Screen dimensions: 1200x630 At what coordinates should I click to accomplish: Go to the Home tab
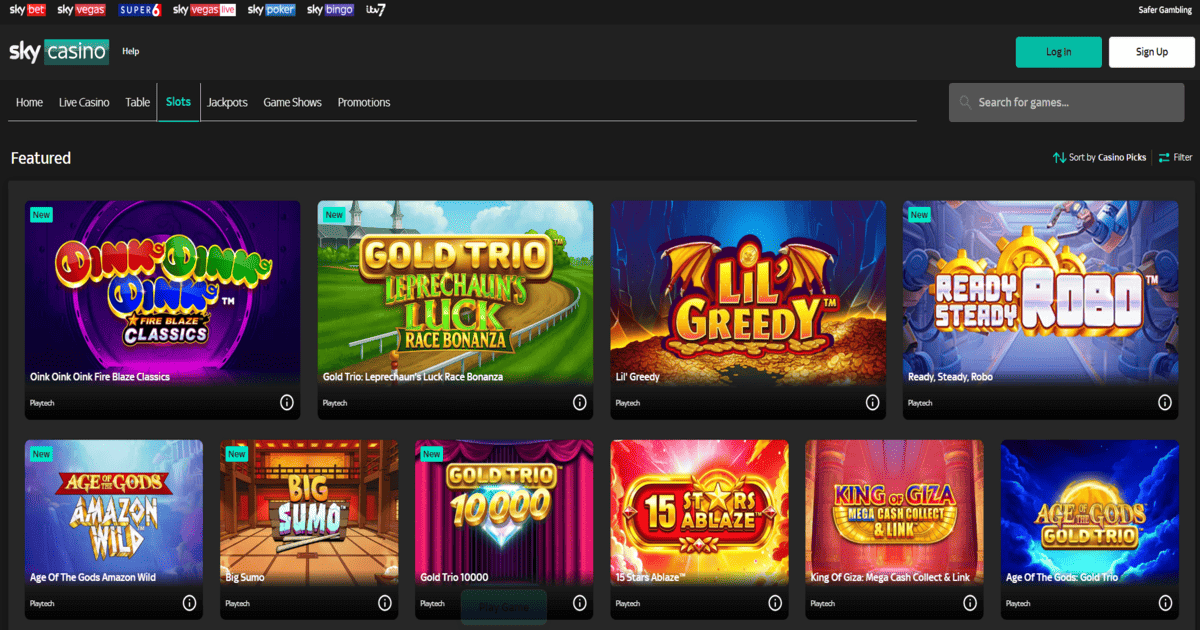(29, 102)
